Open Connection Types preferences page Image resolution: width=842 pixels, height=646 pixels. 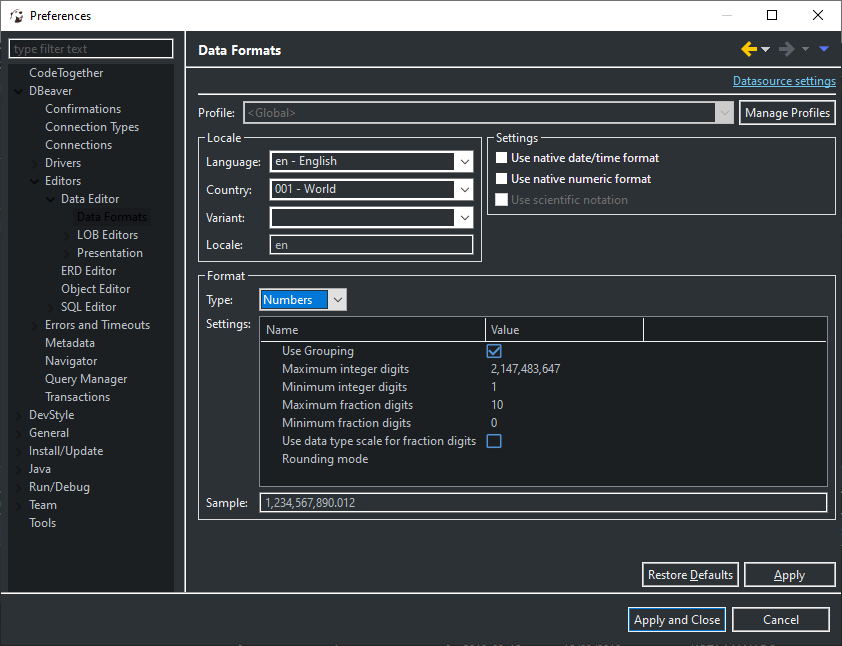tap(92, 127)
